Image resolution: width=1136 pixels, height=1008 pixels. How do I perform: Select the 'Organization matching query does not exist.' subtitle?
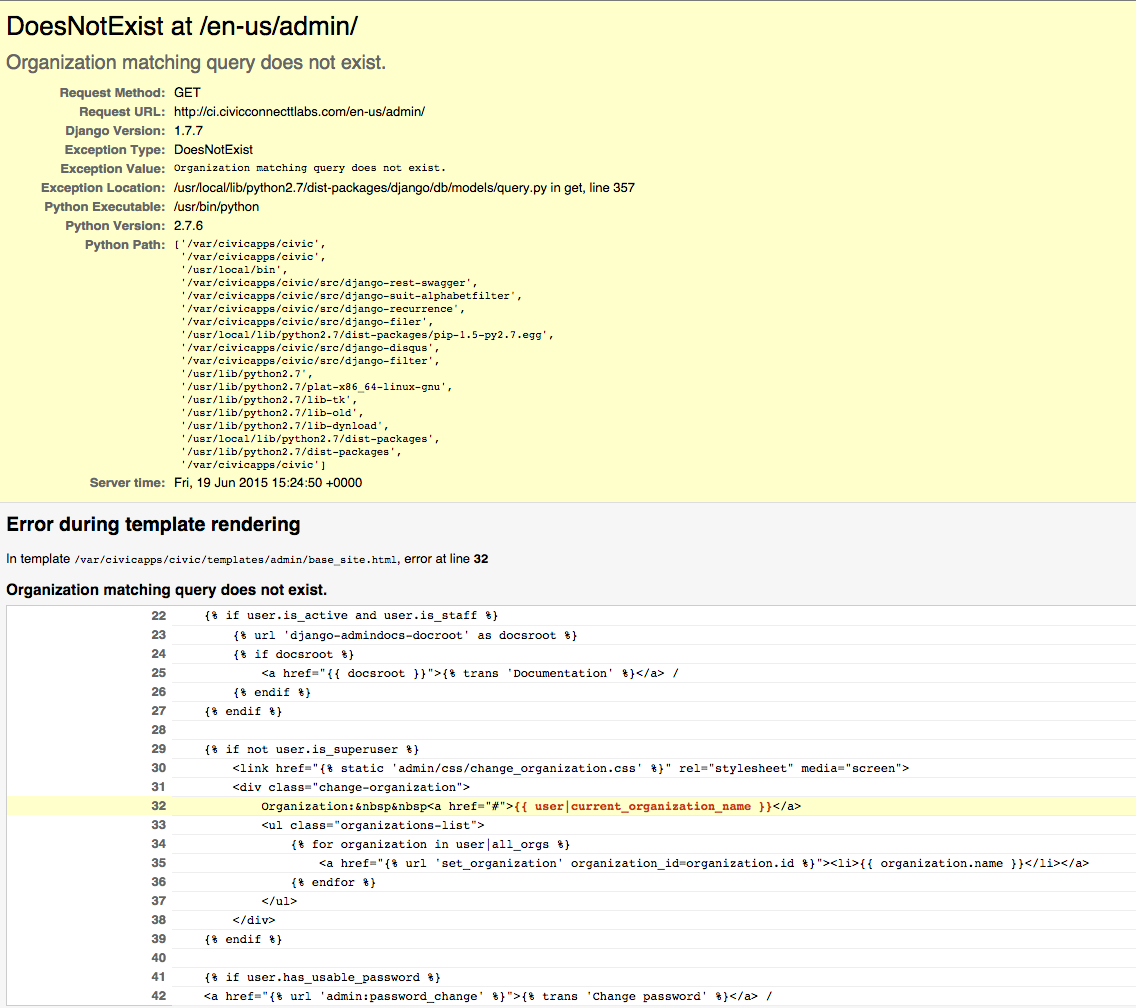(x=196, y=62)
